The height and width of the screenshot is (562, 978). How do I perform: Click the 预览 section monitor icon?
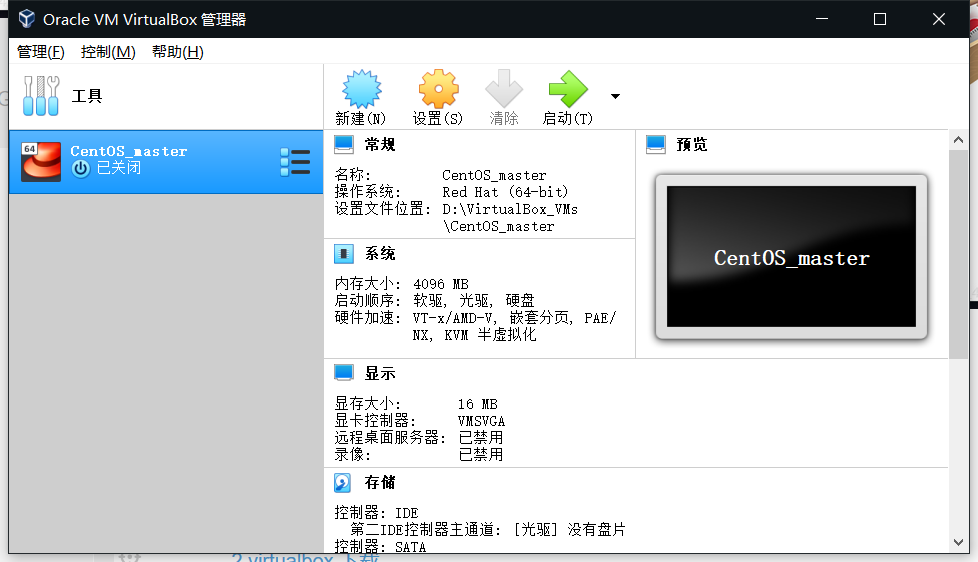[x=656, y=145]
